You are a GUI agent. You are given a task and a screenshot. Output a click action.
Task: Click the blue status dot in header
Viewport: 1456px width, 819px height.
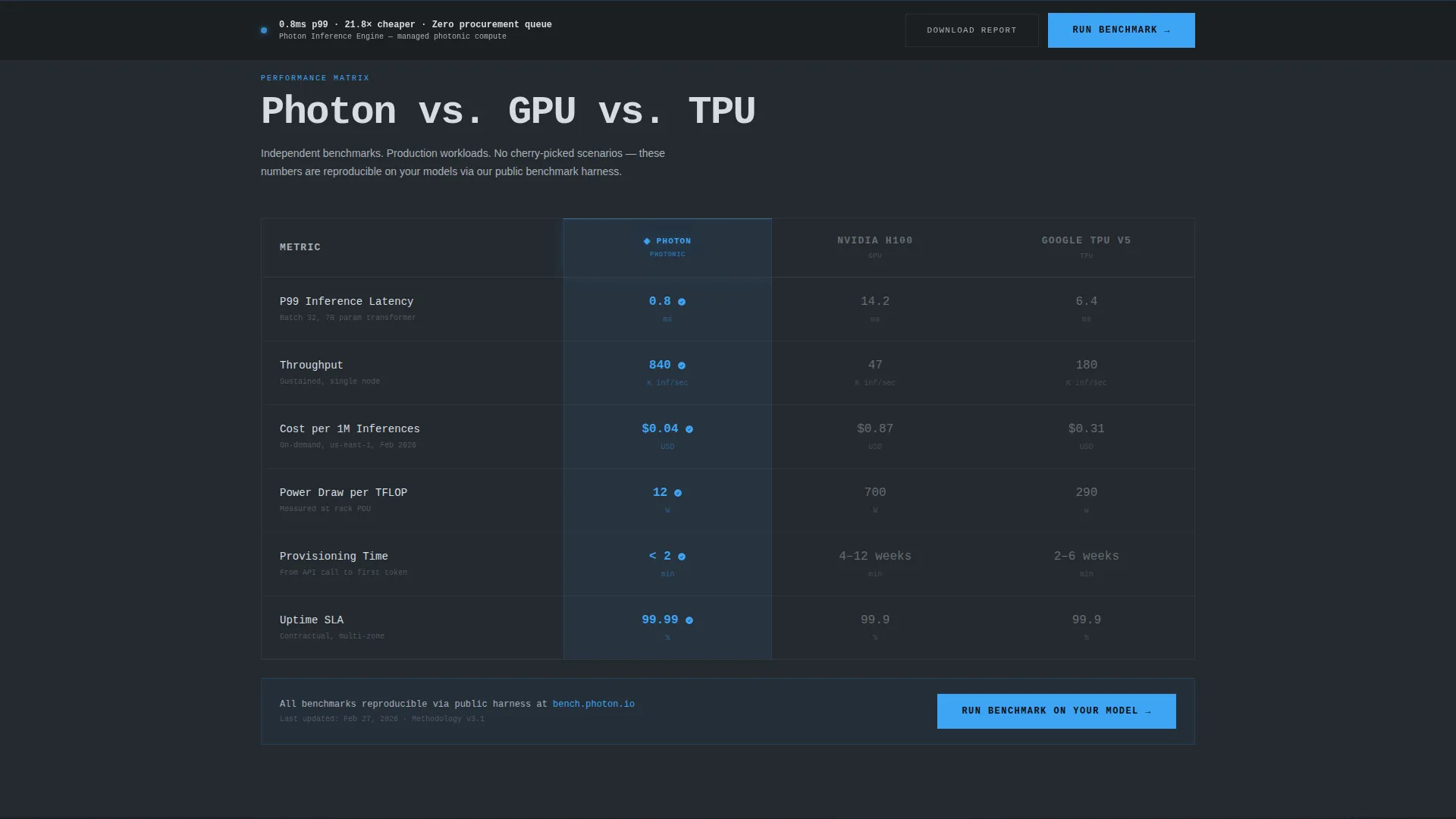[264, 30]
